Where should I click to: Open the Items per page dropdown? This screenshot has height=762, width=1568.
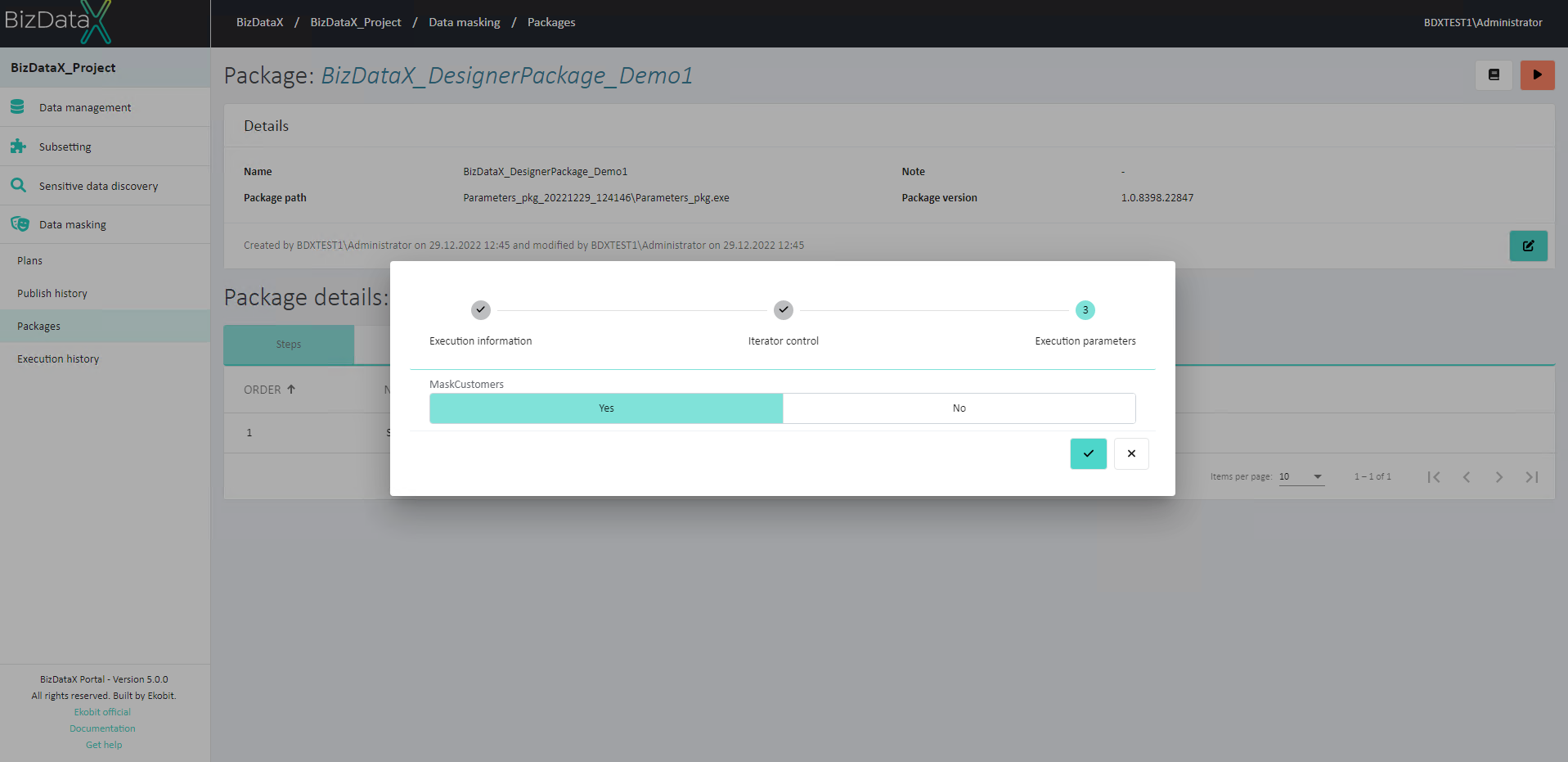pyautogui.click(x=1301, y=476)
